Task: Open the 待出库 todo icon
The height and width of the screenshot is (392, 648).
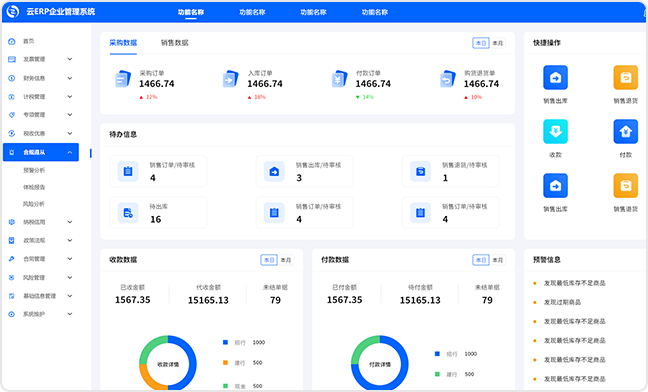Action: [128, 213]
